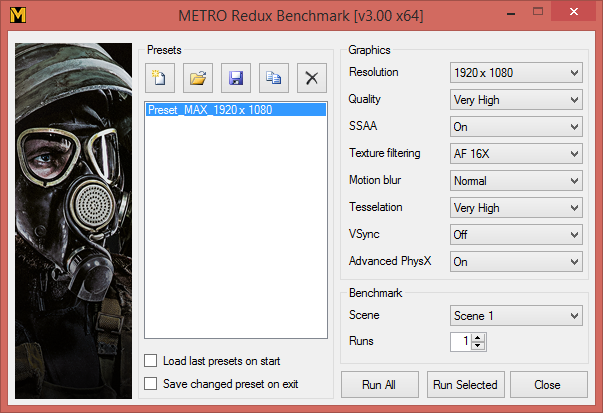Open the Advanced PhysX dropdown
The width and height of the screenshot is (603, 413).
coord(516,261)
